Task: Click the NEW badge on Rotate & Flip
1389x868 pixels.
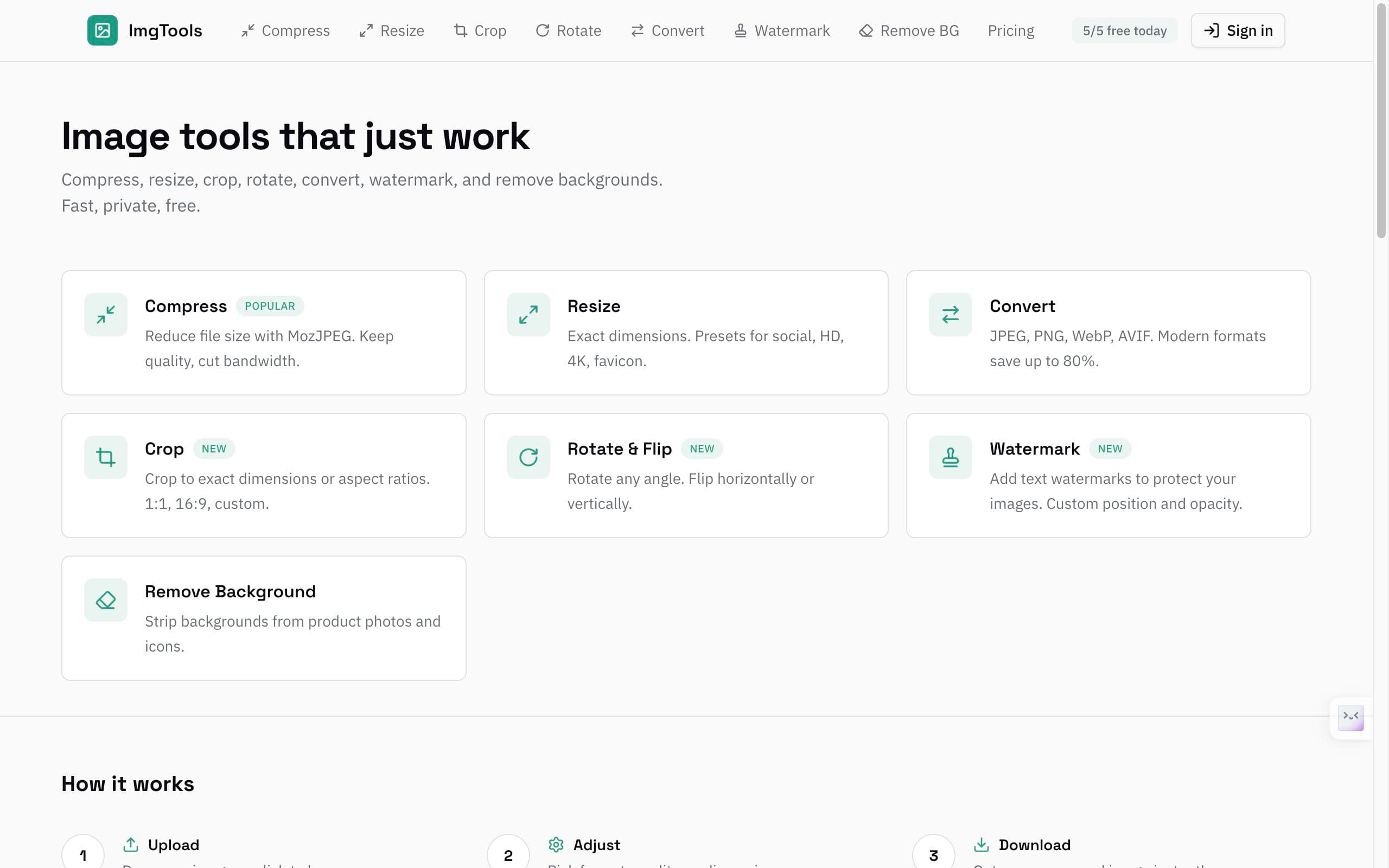Action: 702,448
